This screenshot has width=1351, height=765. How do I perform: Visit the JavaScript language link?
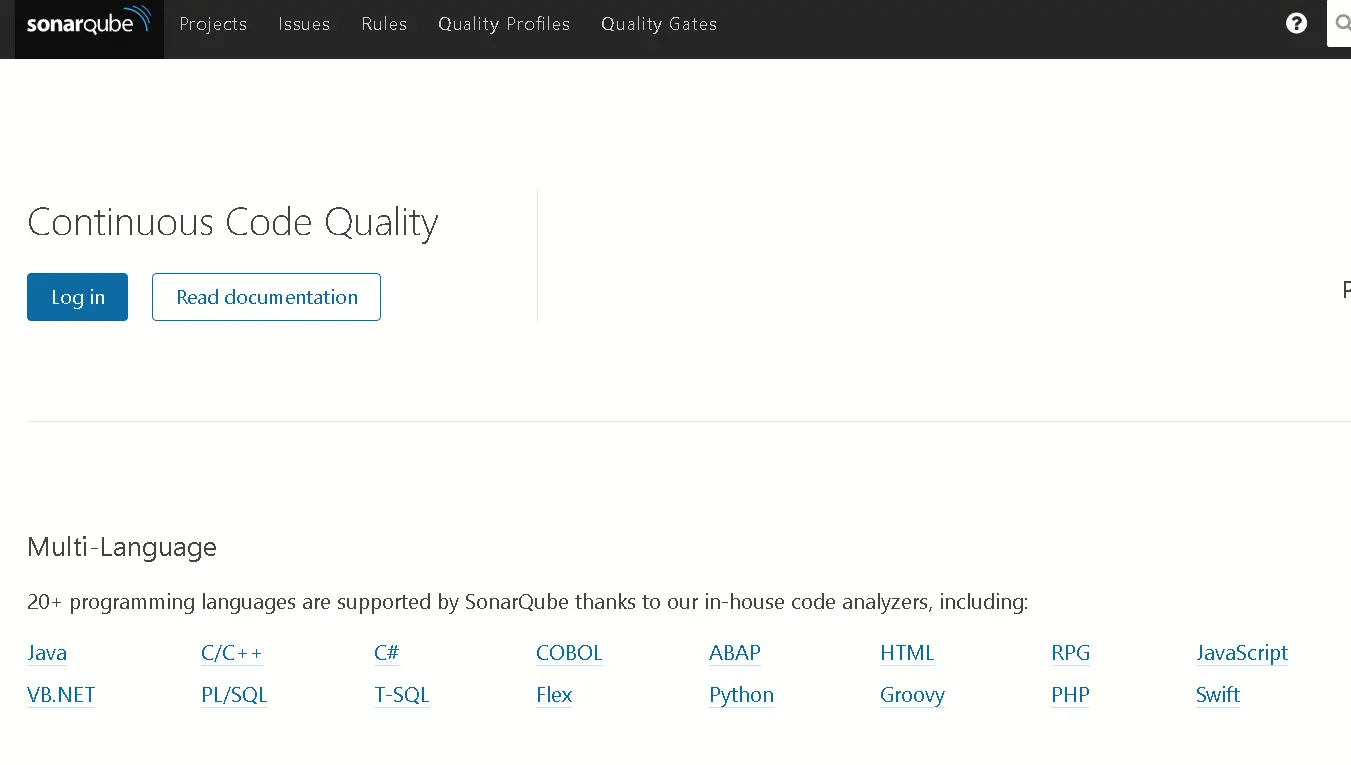tap(1241, 653)
